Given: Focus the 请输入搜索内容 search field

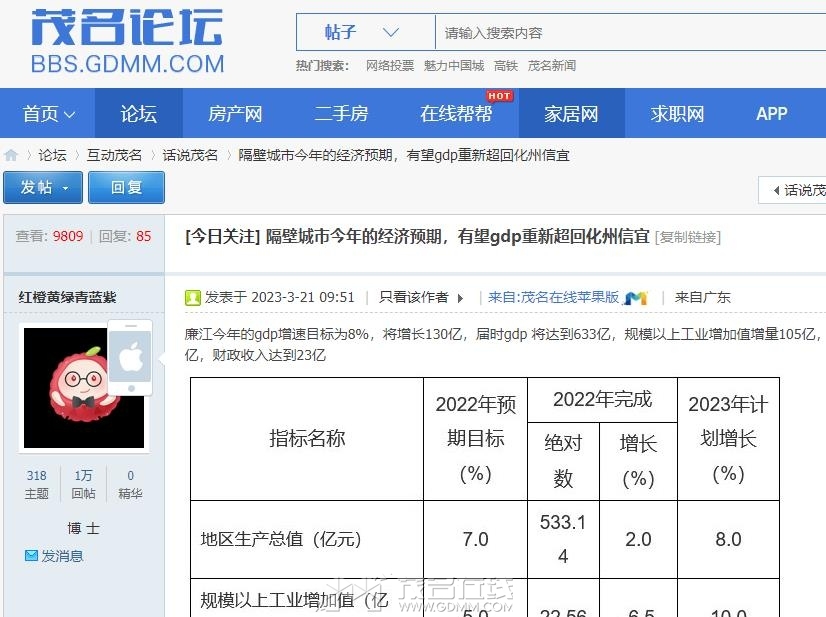Looking at the screenshot, I should coord(631,33).
